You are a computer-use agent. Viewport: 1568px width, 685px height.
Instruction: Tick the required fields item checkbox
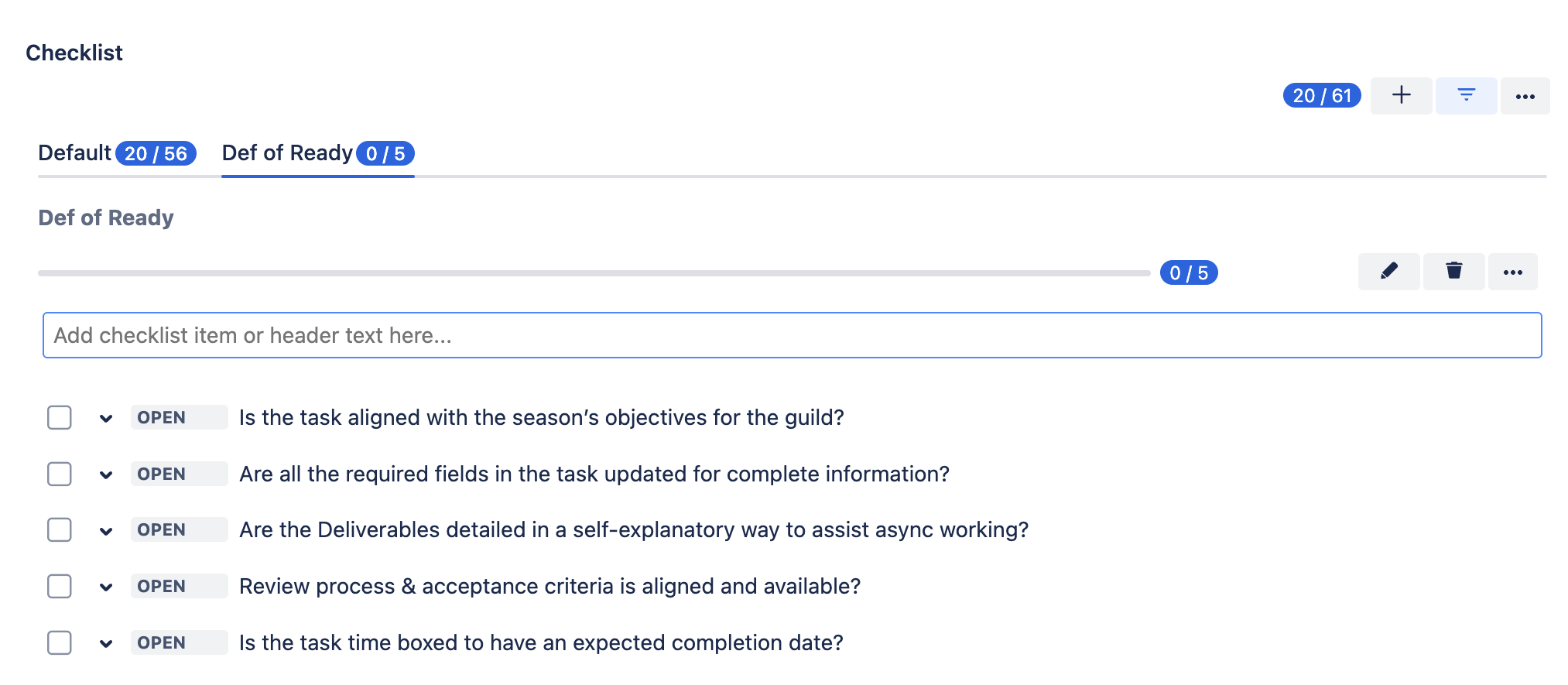(60, 474)
